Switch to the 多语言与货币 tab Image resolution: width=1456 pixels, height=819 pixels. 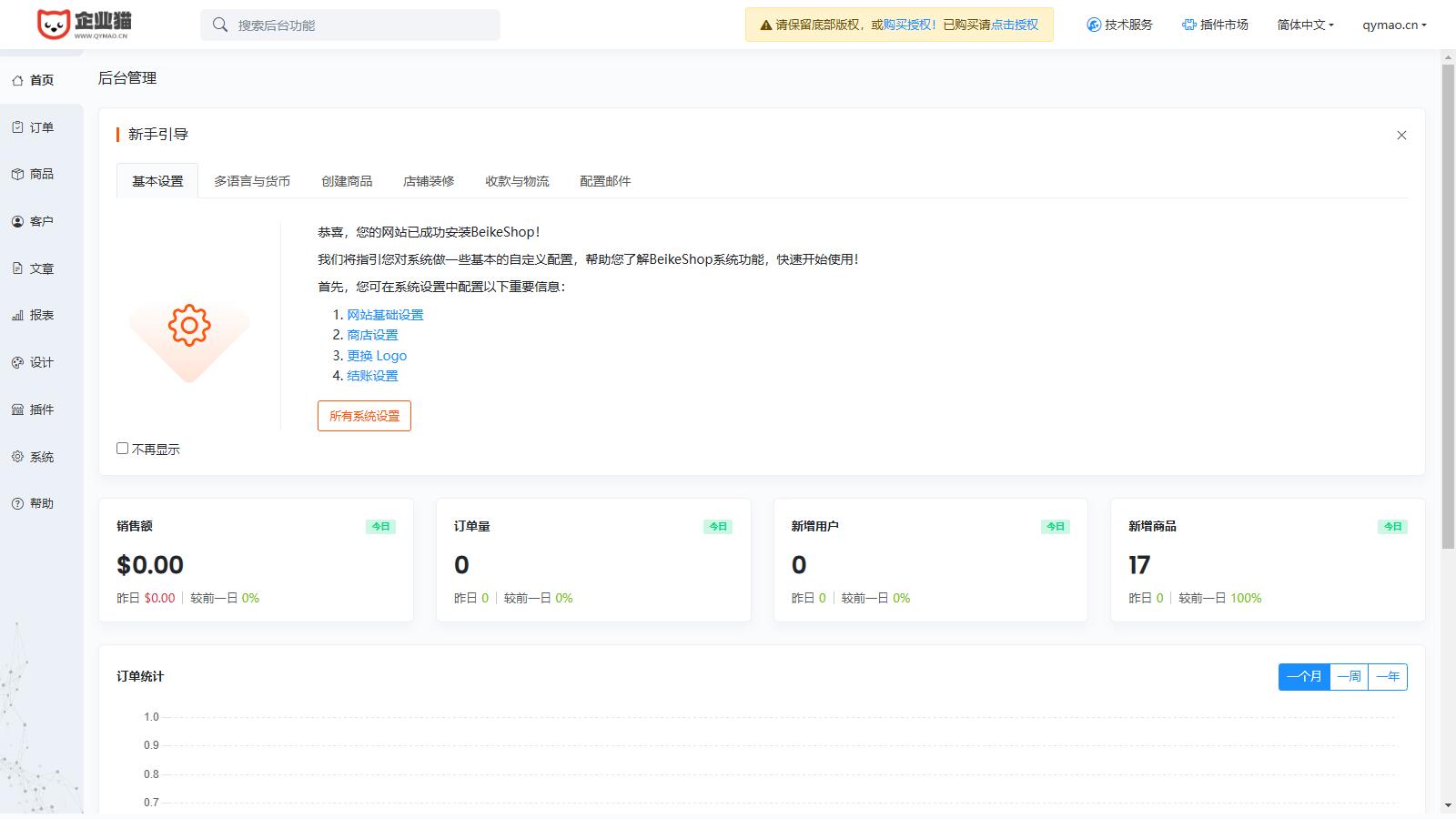252,181
